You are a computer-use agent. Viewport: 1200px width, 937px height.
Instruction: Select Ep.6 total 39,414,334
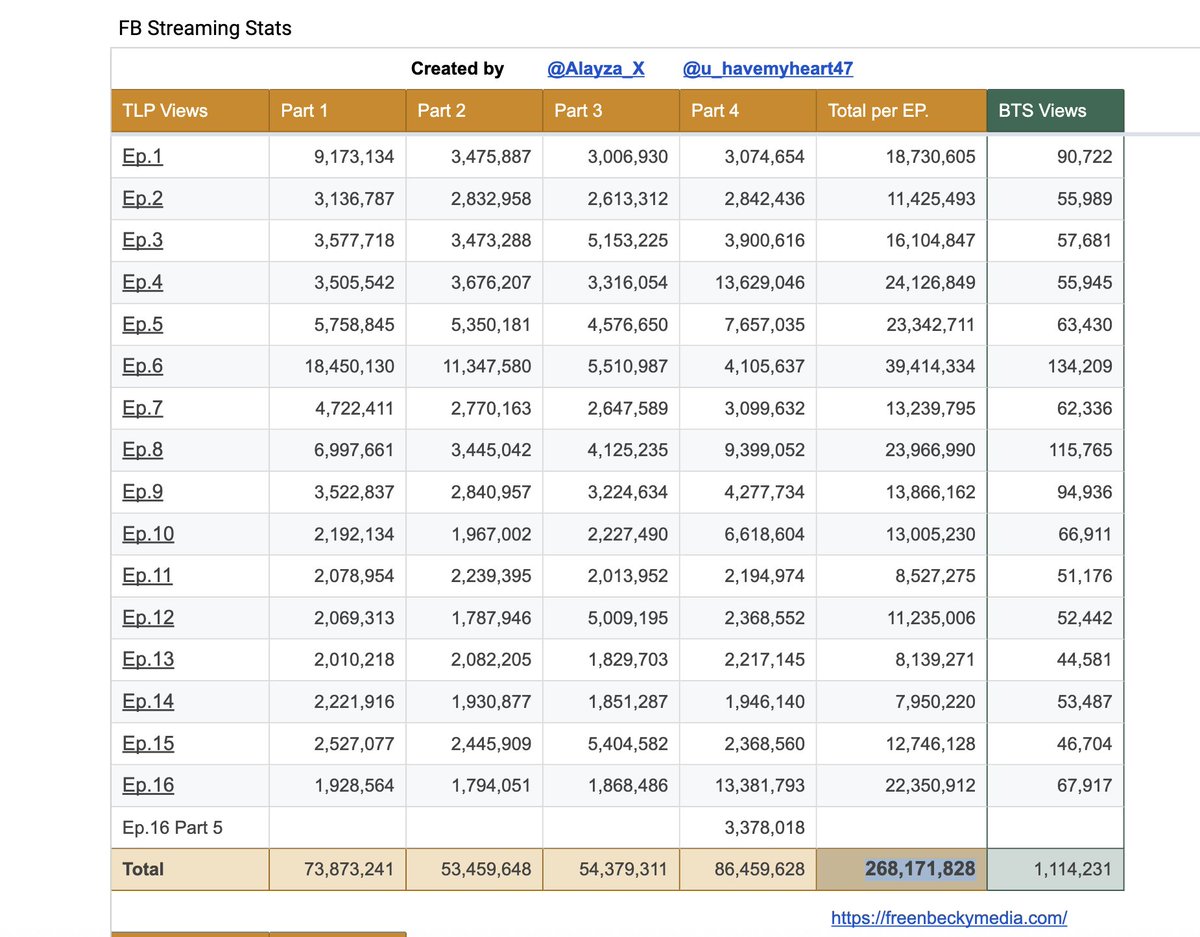tap(902, 366)
